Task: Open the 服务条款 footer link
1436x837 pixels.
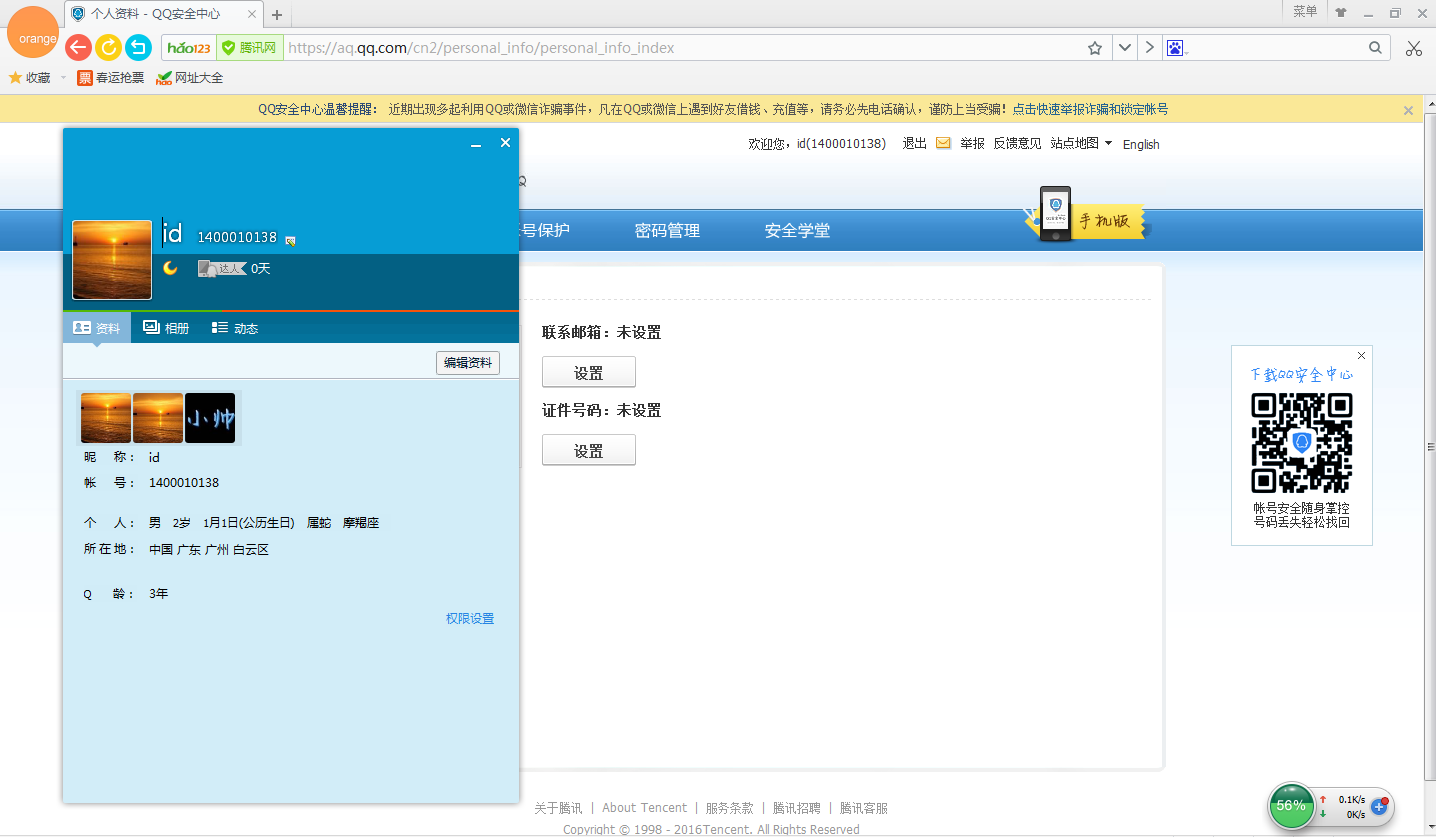Action: (730, 808)
